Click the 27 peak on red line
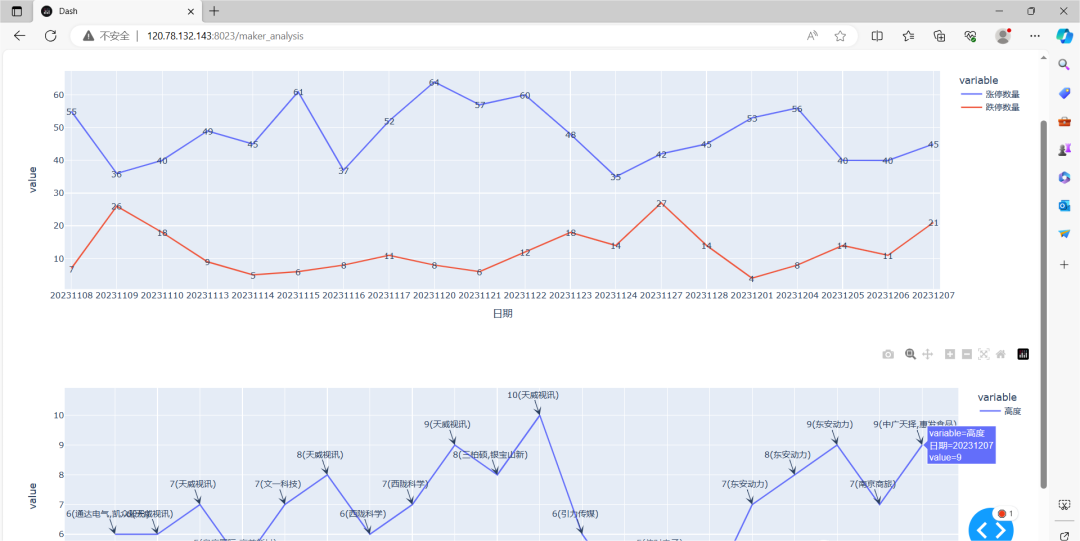Image resolution: width=1080 pixels, height=541 pixels. point(661,203)
